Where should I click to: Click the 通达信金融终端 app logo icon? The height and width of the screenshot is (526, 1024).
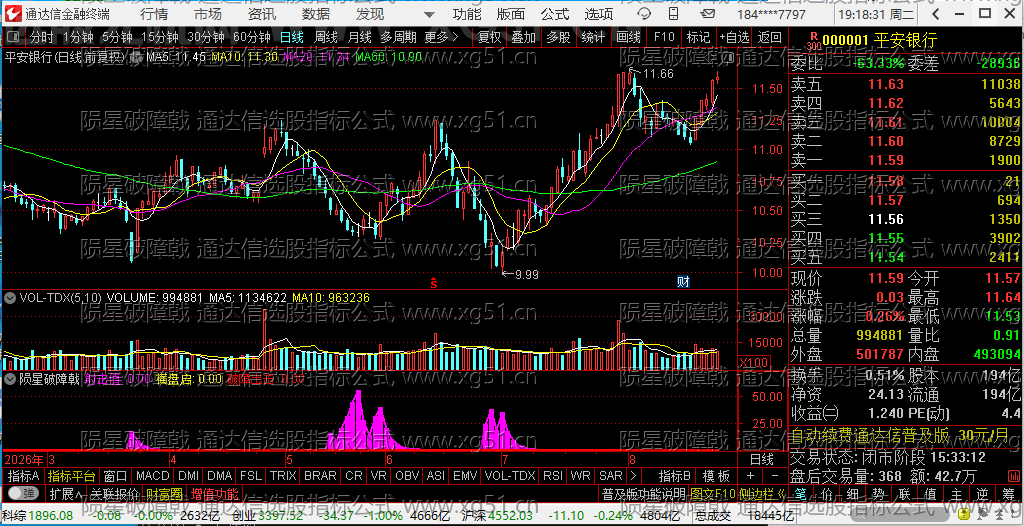pos(14,14)
